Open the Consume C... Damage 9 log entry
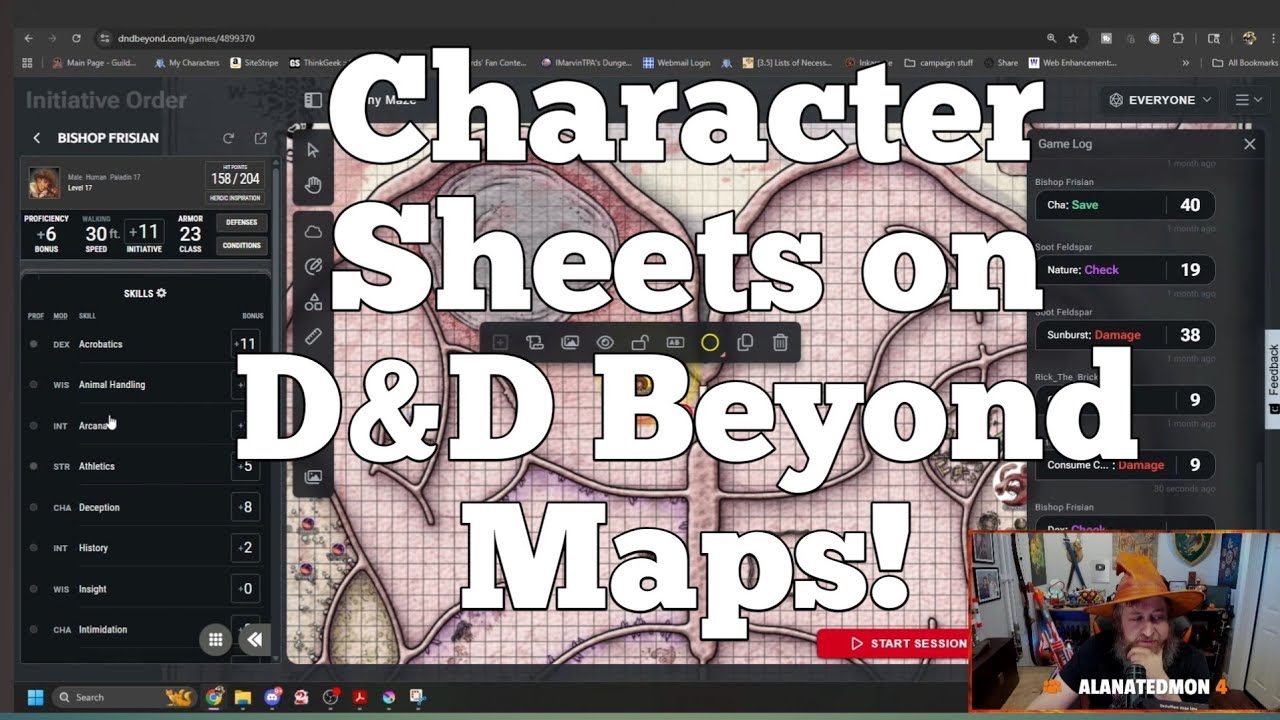This screenshot has width=1280, height=720. [1125, 465]
